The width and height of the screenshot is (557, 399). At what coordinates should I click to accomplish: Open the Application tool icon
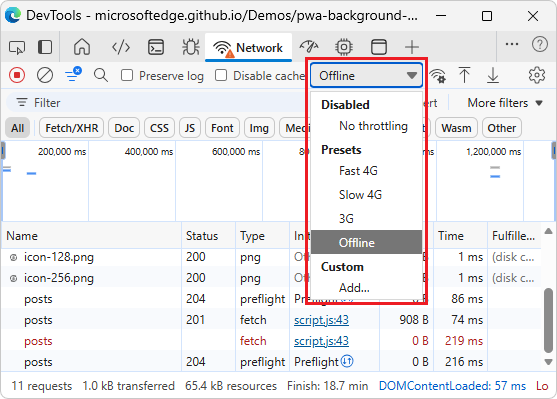tap(379, 47)
